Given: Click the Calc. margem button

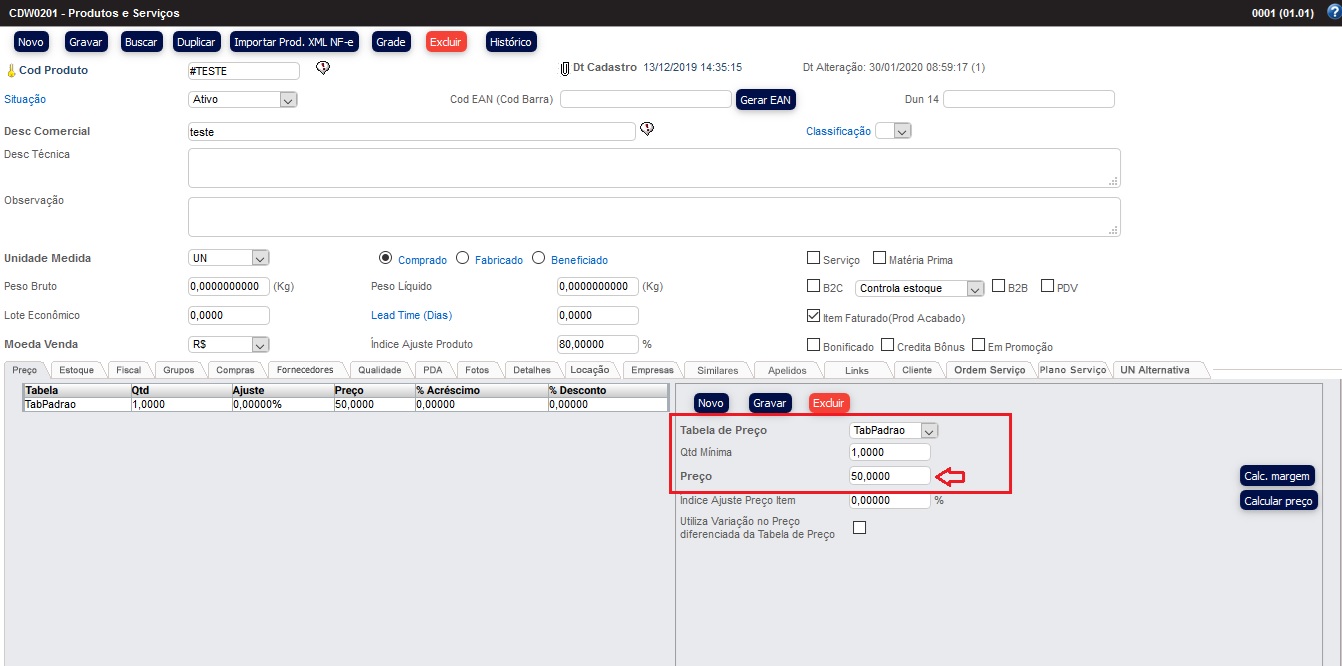Looking at the screenshot, I should [1277, 476].
